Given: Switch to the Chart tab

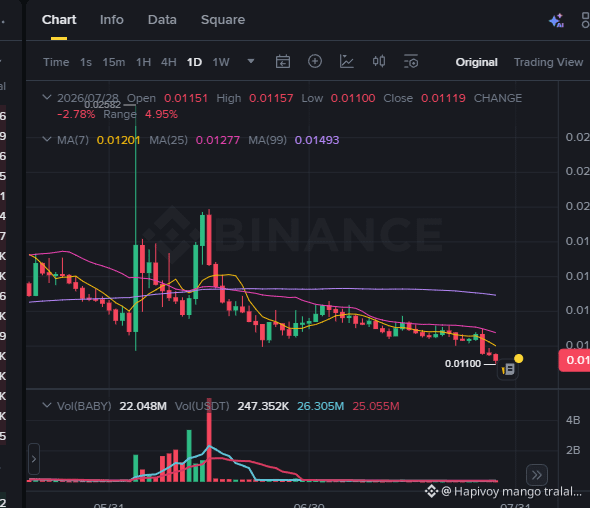Looking at the screenshot, I should [x=59, y=20].
